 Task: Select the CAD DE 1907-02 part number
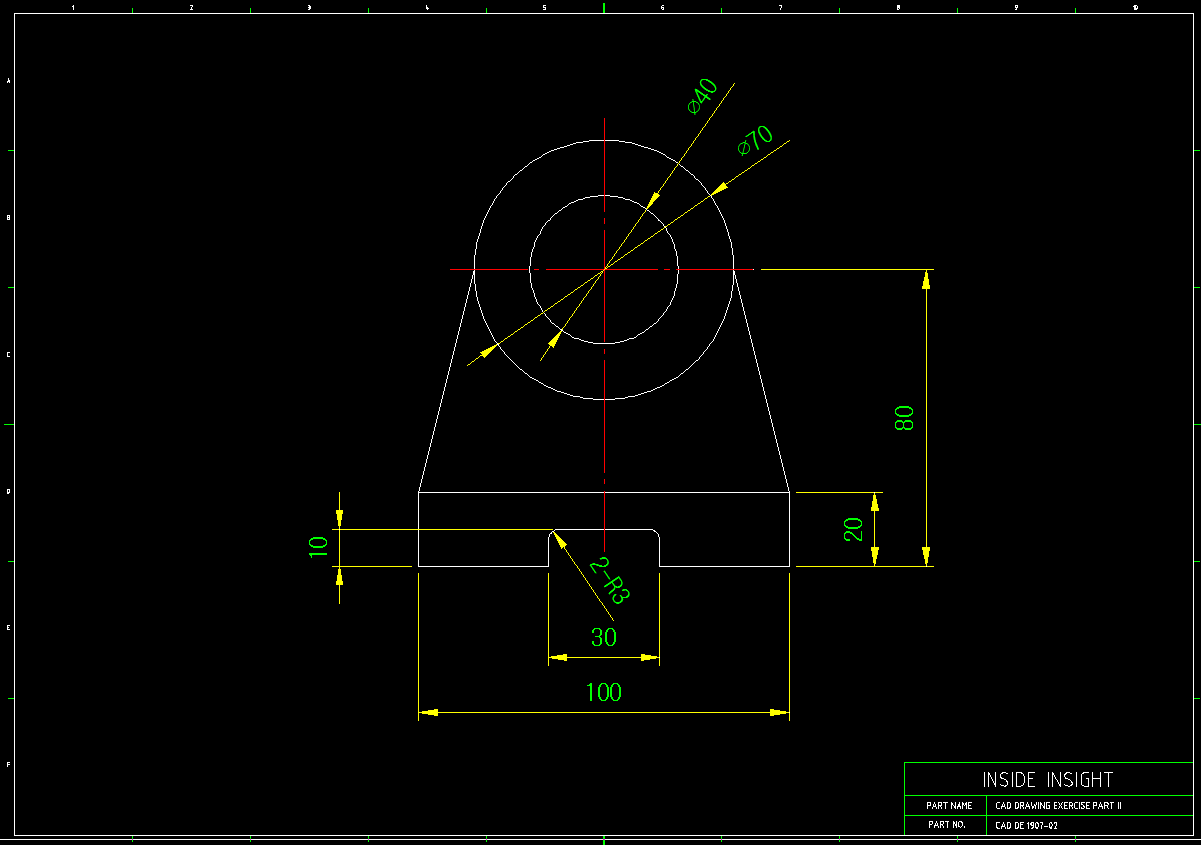(1025, 825)
